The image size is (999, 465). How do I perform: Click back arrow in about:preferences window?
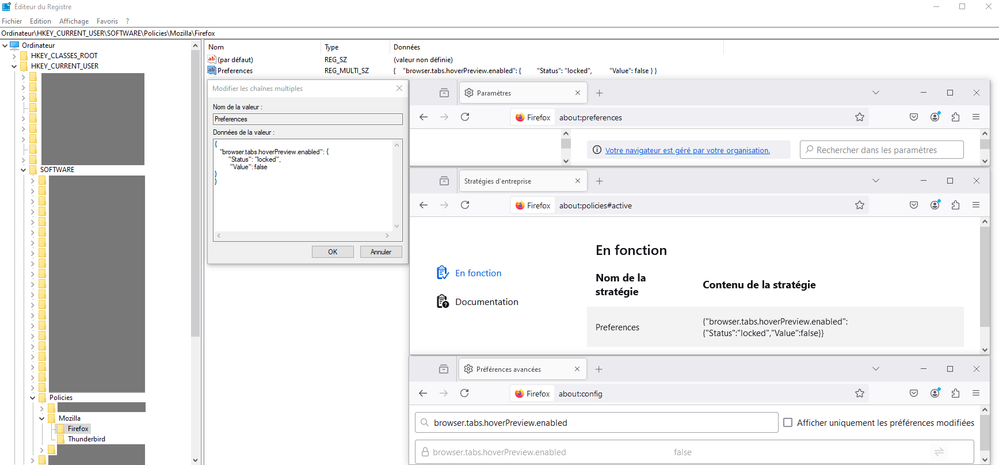[424, 117]
